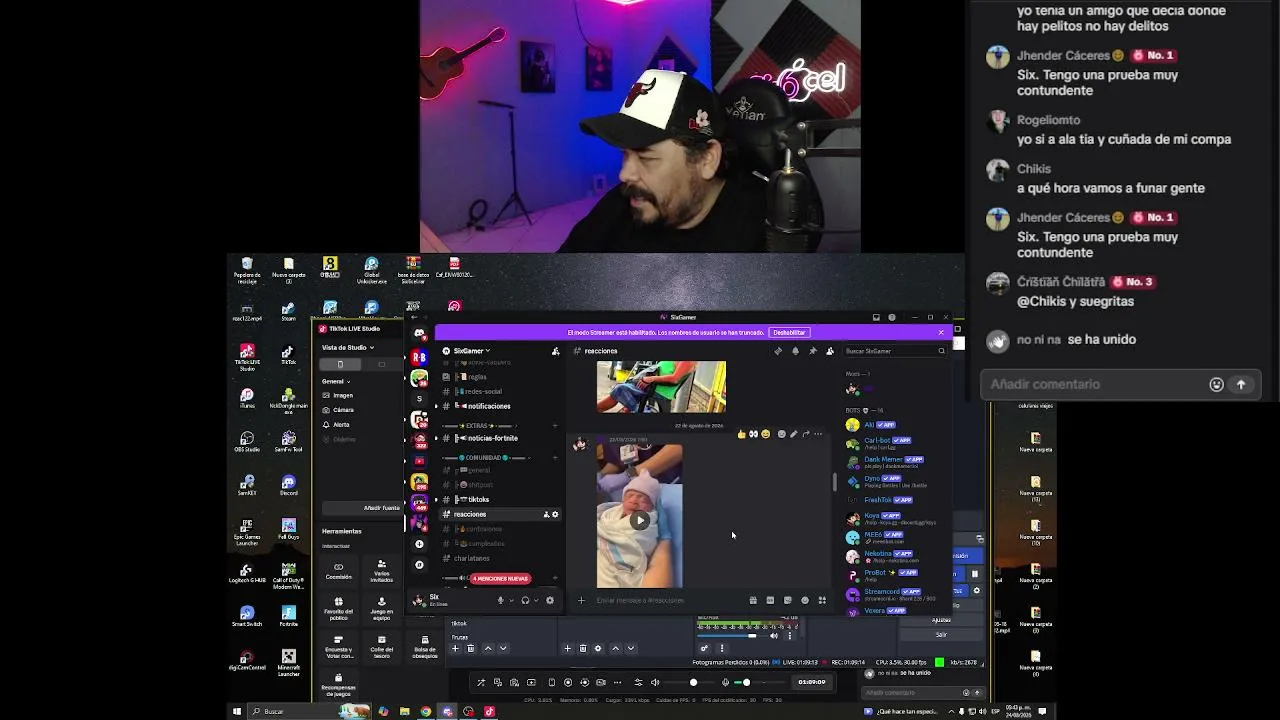Image resolution: width=1280 pixels, height=720 pixels.
Task: Open Google Chrome from the taskbar
Action: coord(426,711)
